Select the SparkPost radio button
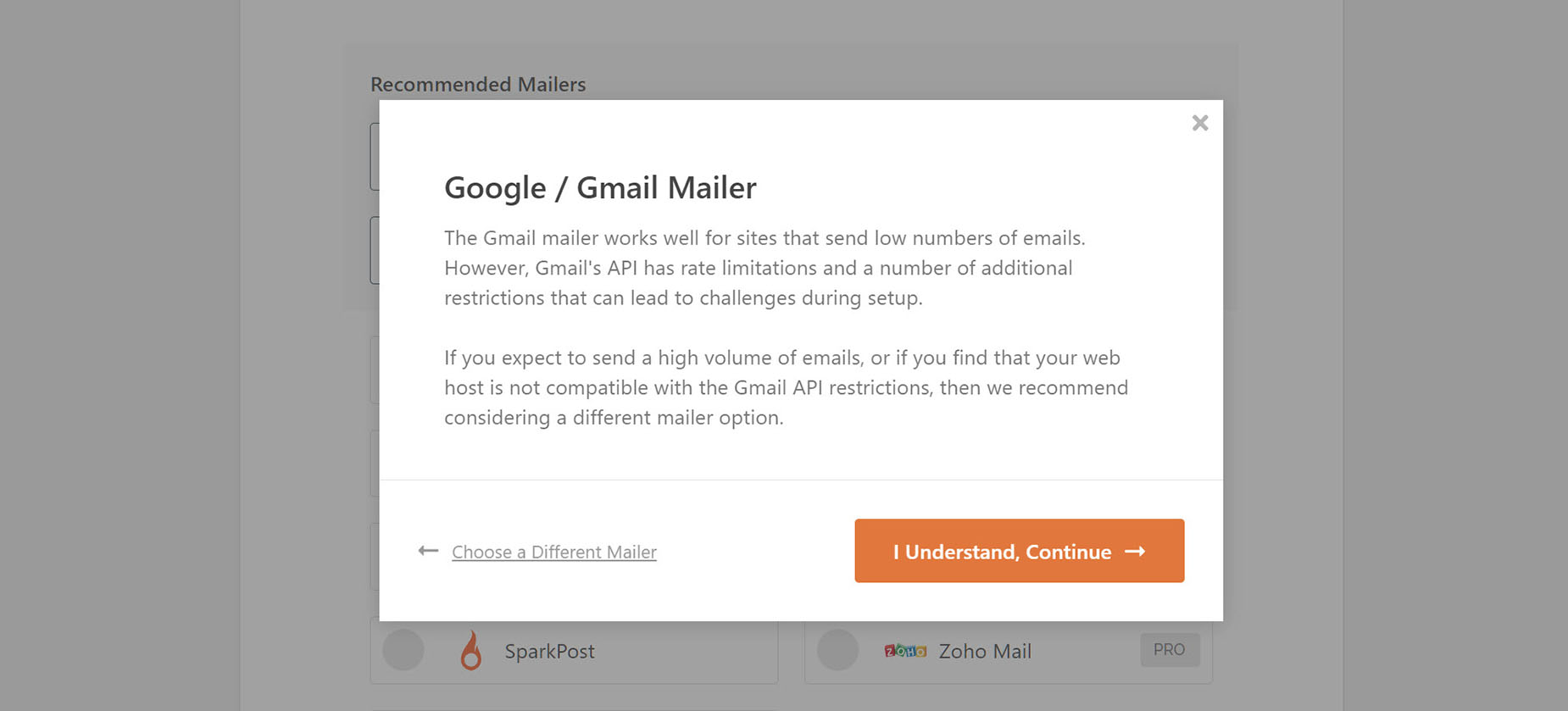The width and height of the screenshot is (1568, 711). tap(403, 650)
